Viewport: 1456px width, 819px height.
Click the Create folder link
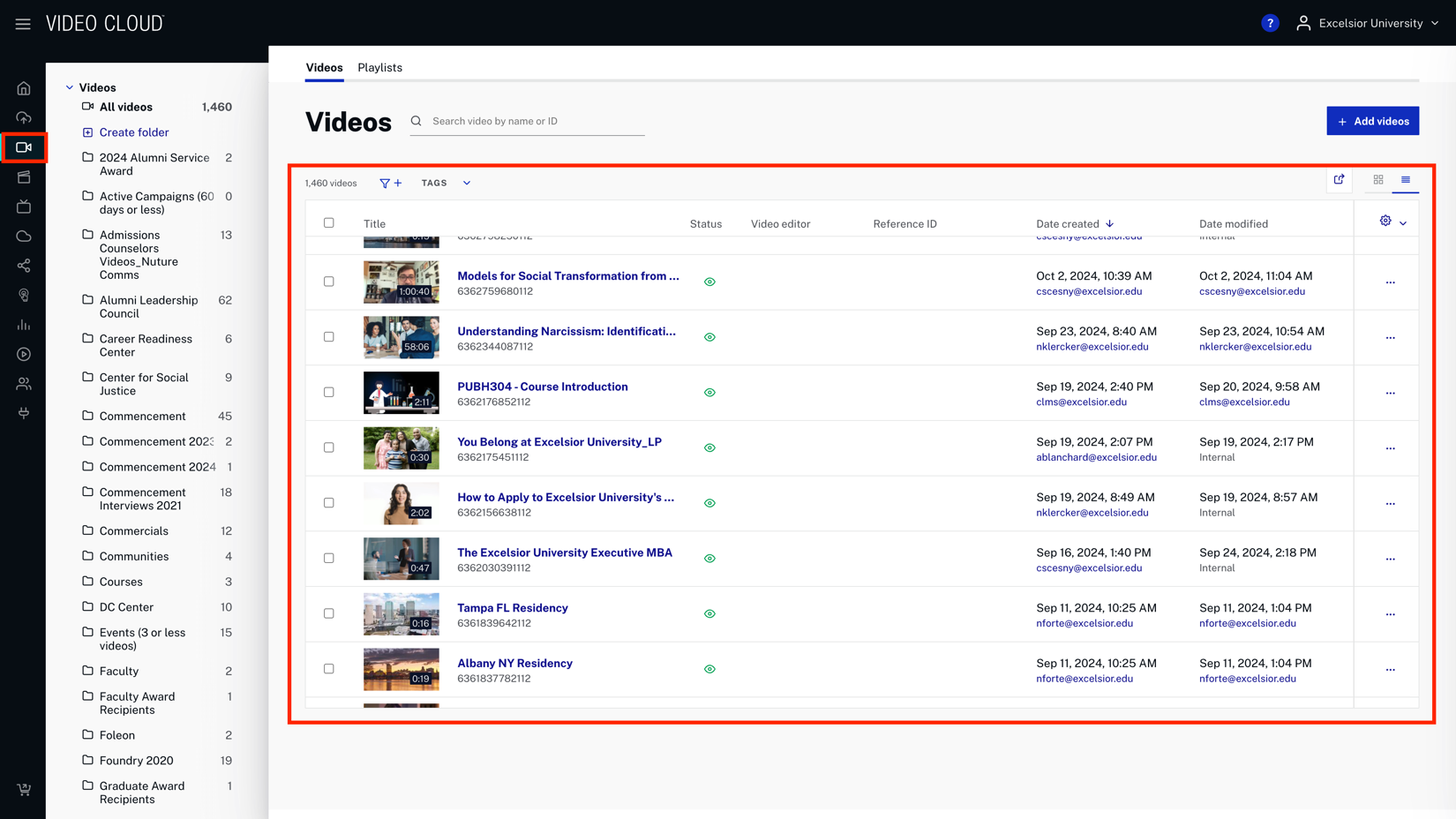133,132
